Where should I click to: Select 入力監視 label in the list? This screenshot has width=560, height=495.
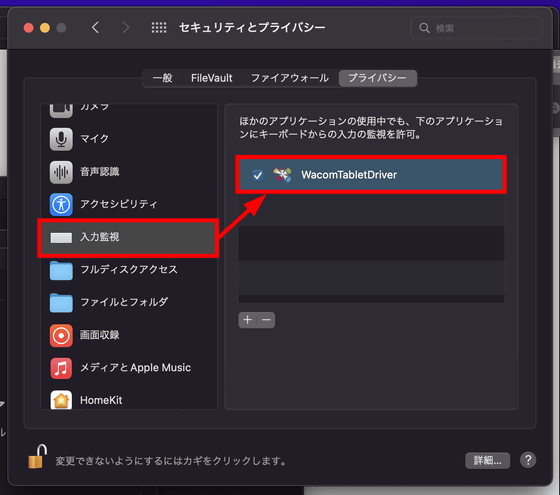[x=100, y=237]
